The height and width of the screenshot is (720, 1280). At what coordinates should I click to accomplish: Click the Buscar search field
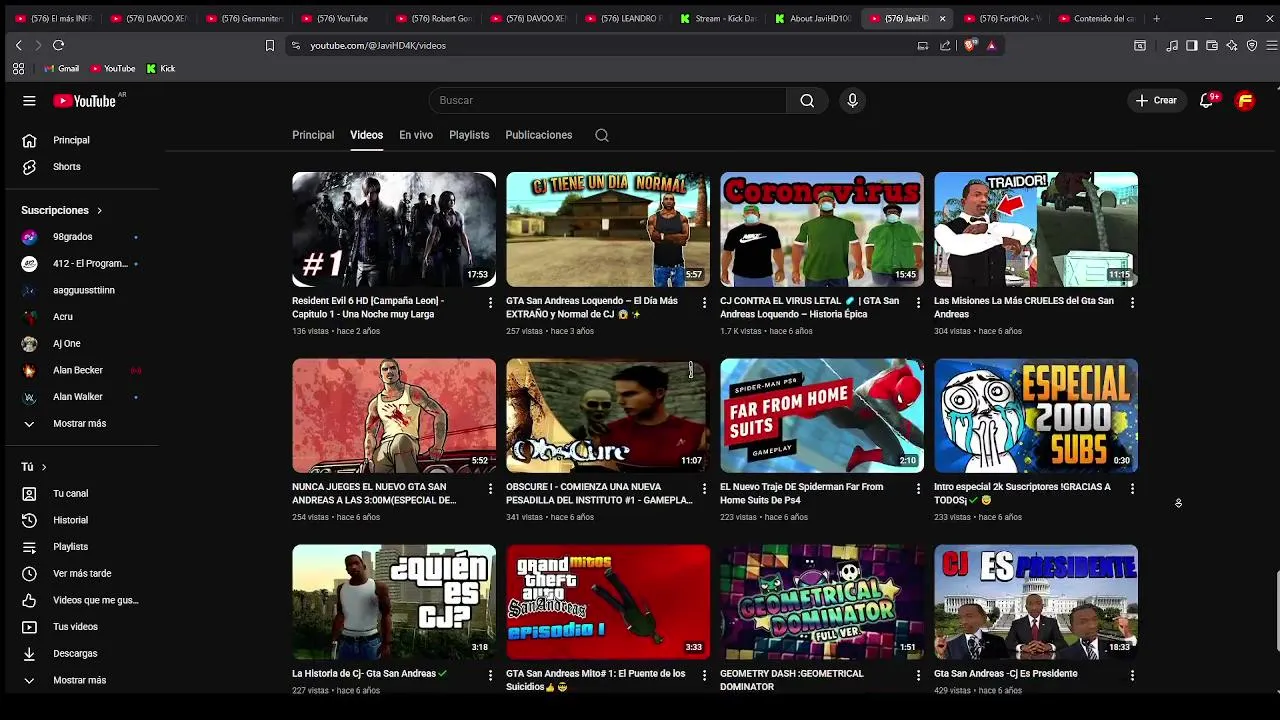click(x=607, y=100)
